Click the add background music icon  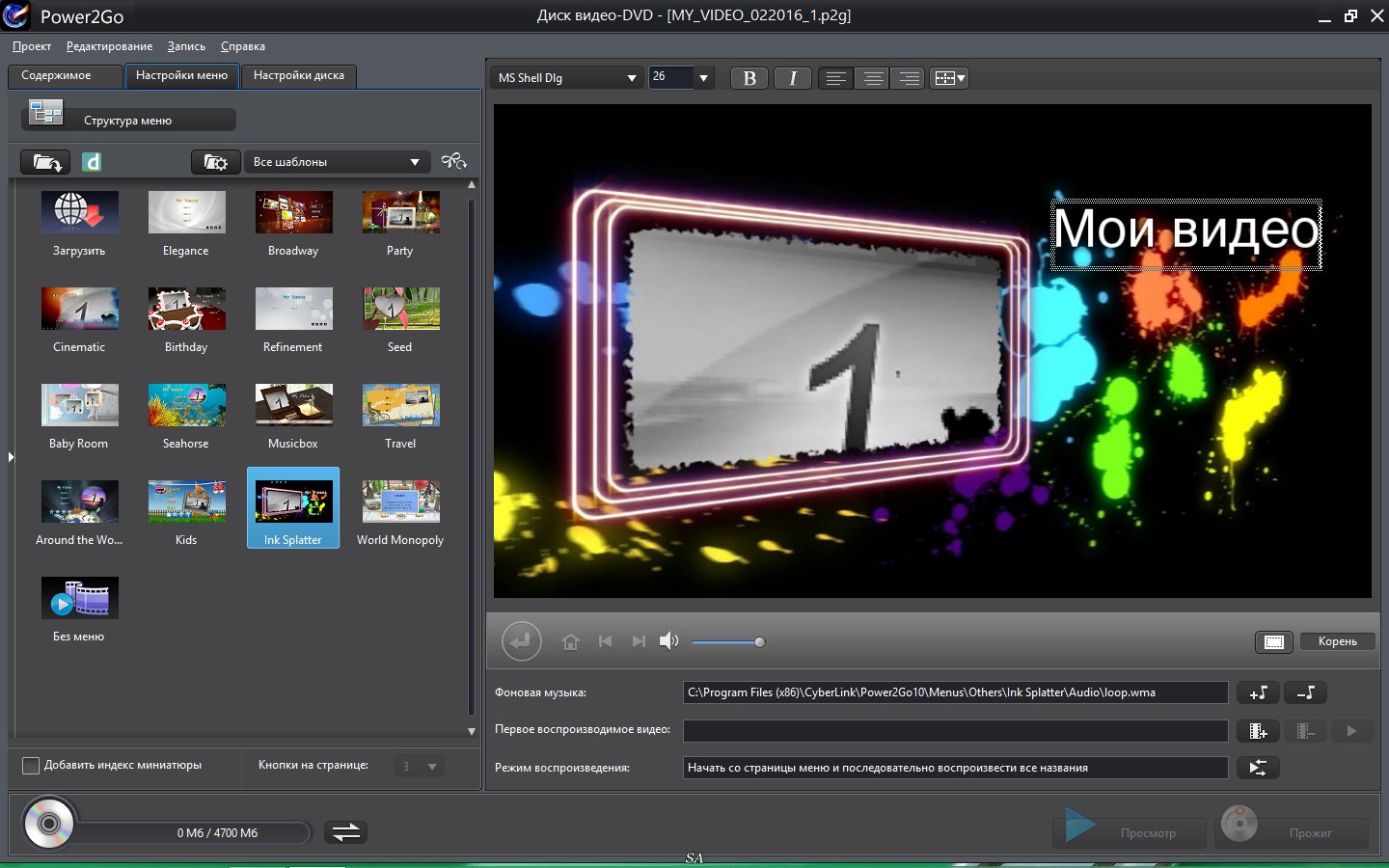point(1258,692)
